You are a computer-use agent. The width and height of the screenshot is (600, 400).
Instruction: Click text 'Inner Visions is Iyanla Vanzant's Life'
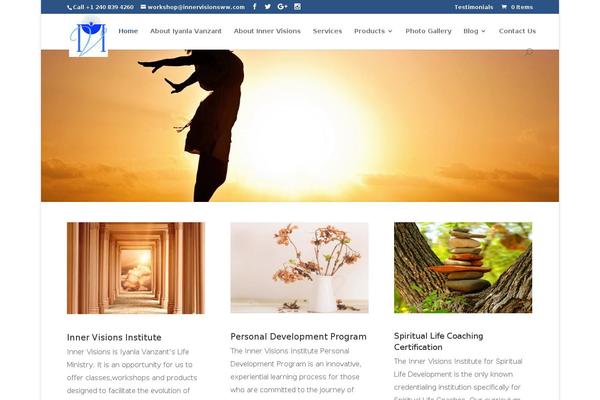128,352
